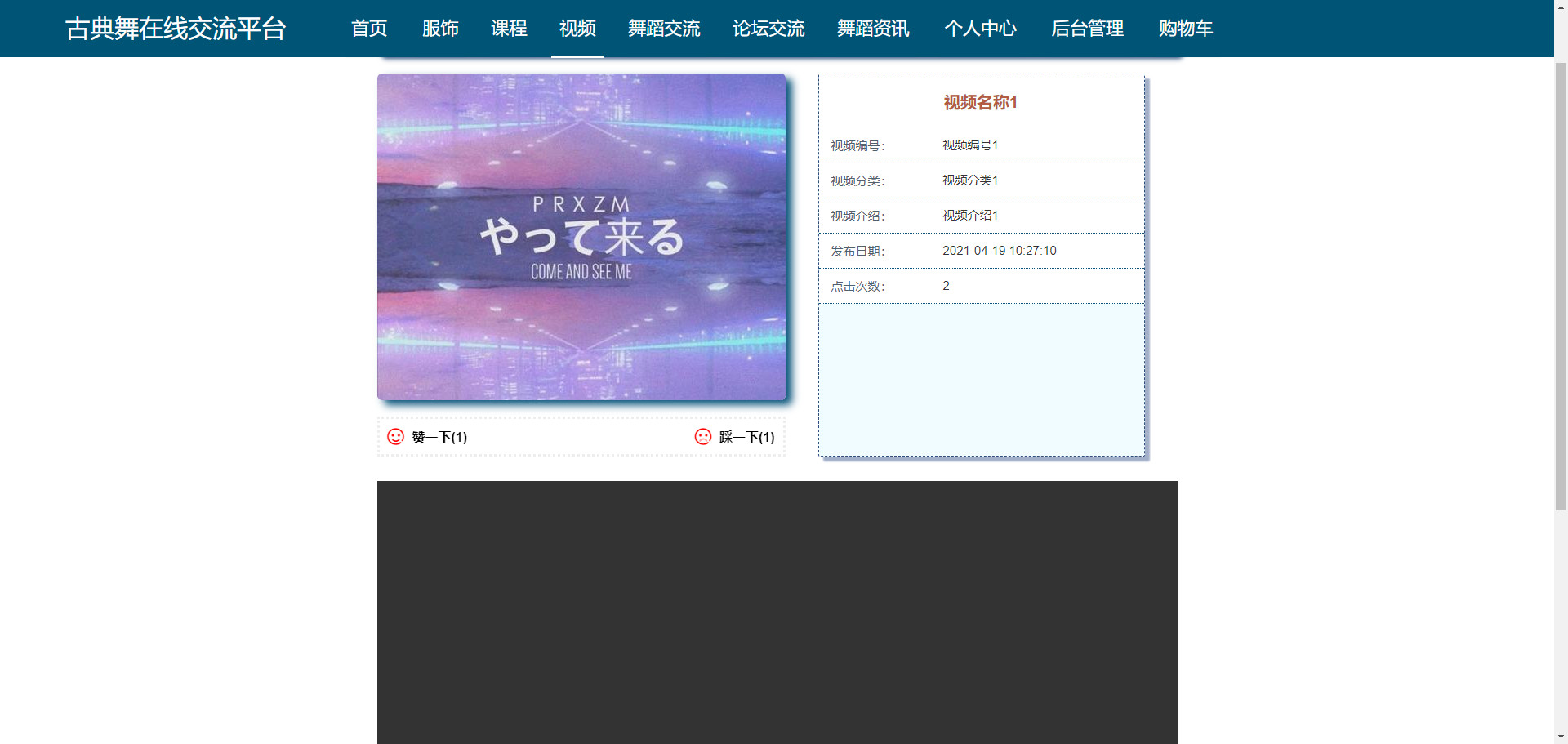Click the 视频编号： label
This screenshot has width=1568, height=744.
point(857,146)
